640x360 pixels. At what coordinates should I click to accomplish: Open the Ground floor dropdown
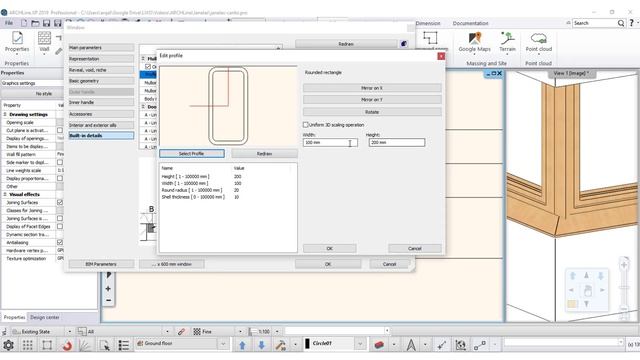point(223,344)
